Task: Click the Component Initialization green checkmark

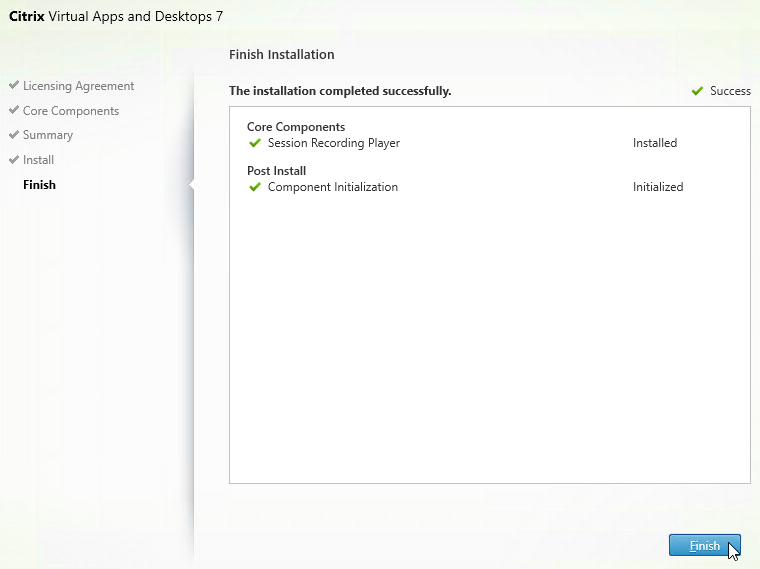Action: [x=254, y=187]
